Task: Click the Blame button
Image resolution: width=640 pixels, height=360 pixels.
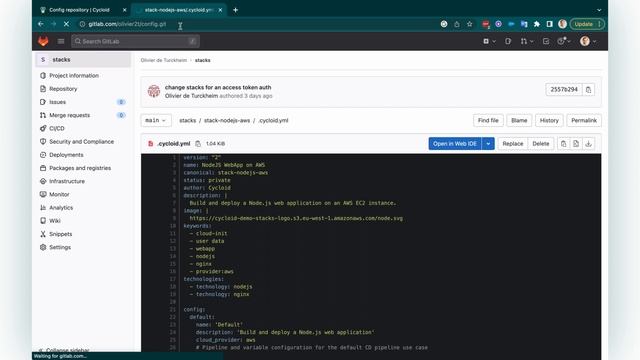Action: point(519,120)
